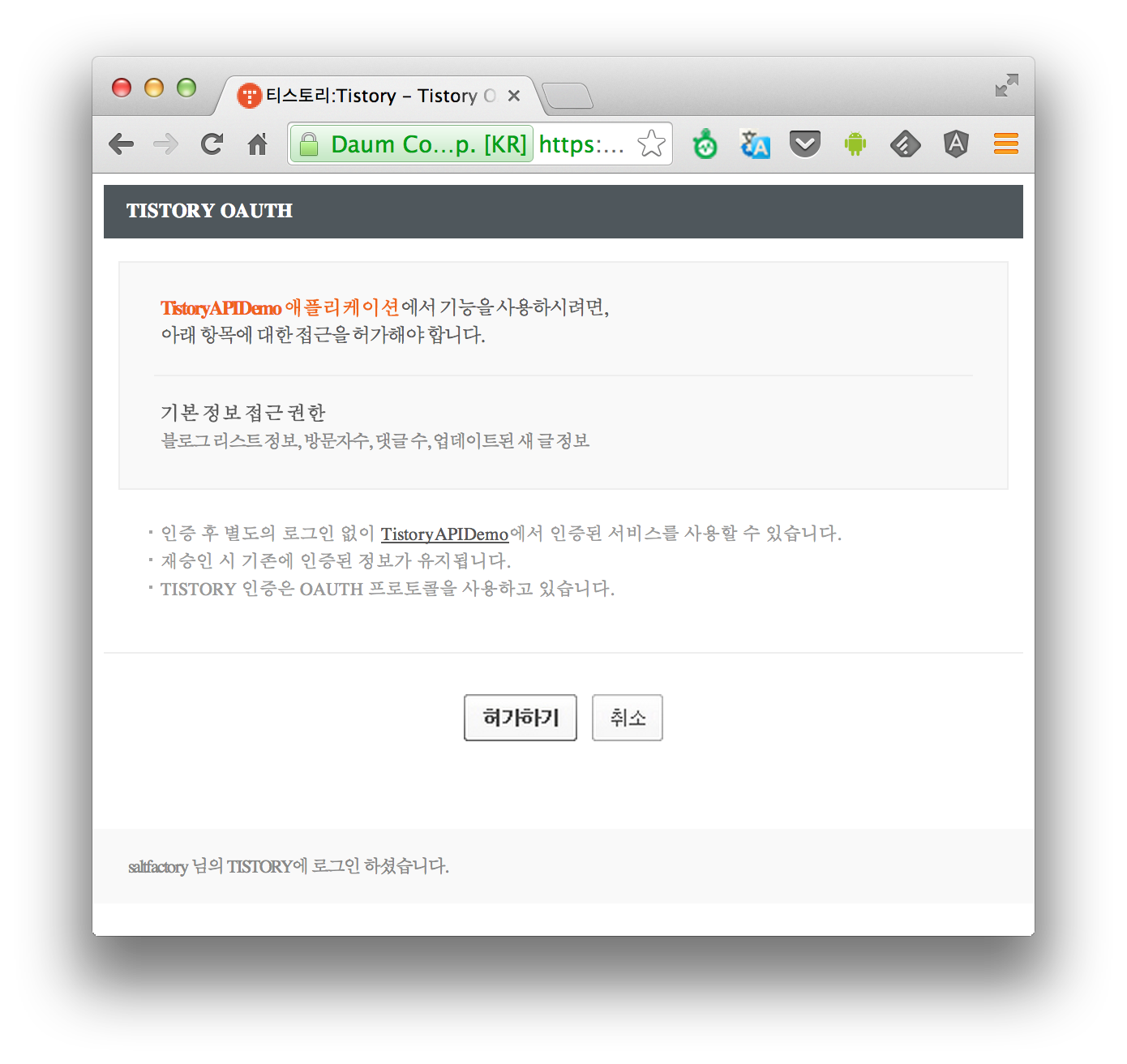Open the Feedly extension icon
The image size is (1127, 1064).
click(905, 144)
